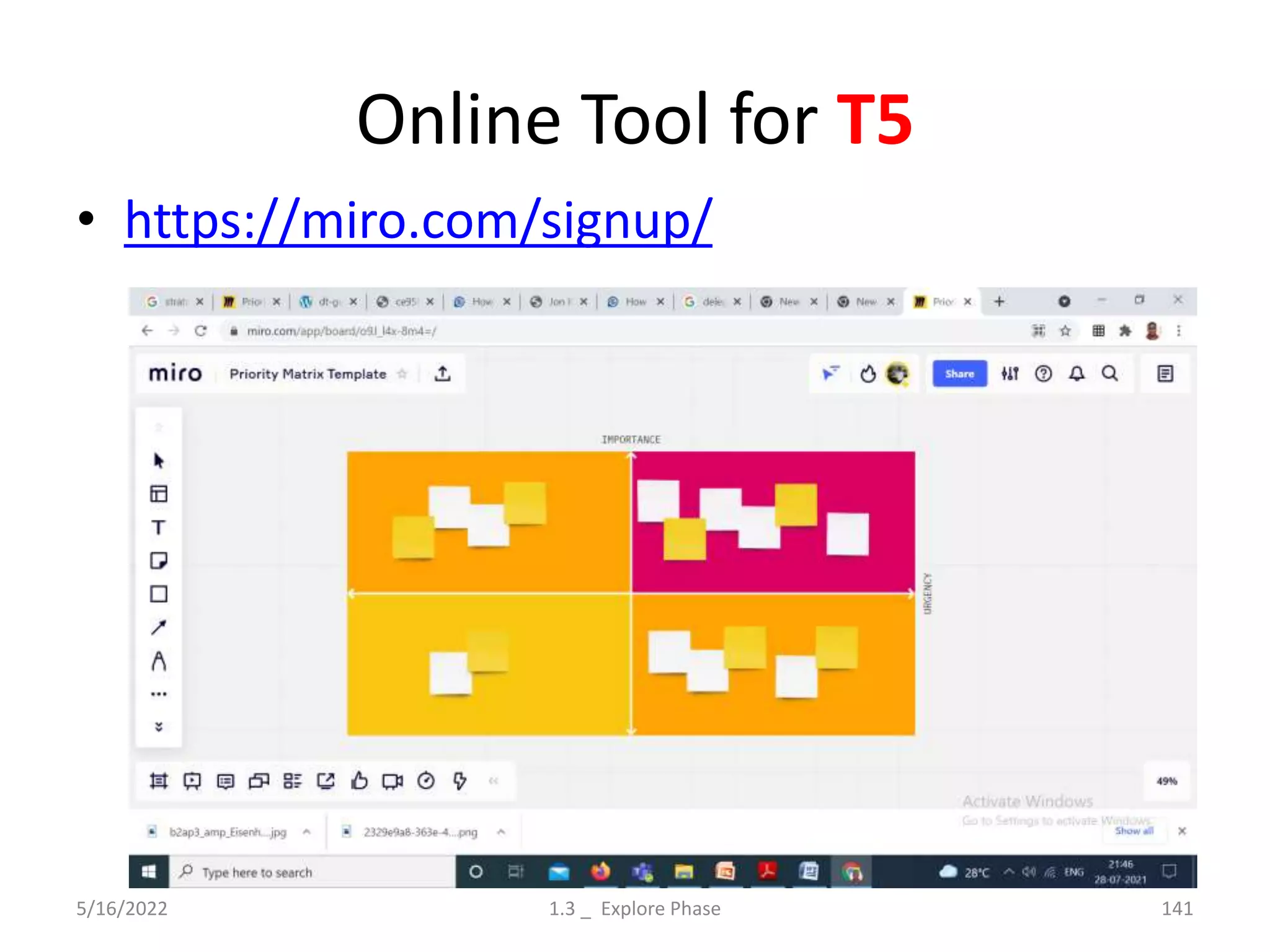
Task: Open board settings sliders icon
Action: pos(1010,374)
